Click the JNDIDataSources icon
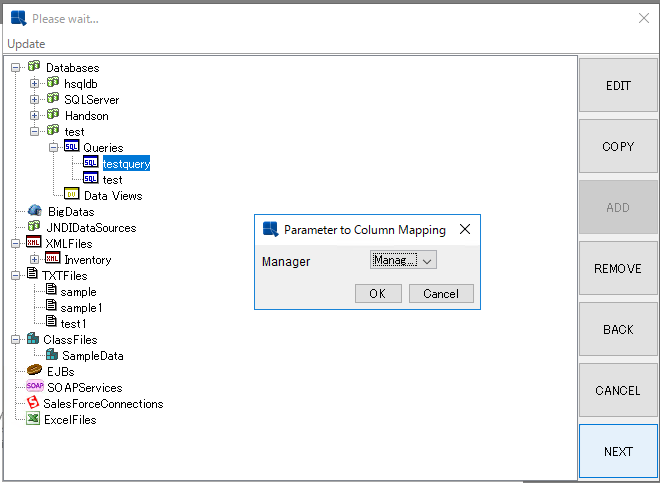The height and width of the screenshot is (483, 660). click(x=34, y=227)
